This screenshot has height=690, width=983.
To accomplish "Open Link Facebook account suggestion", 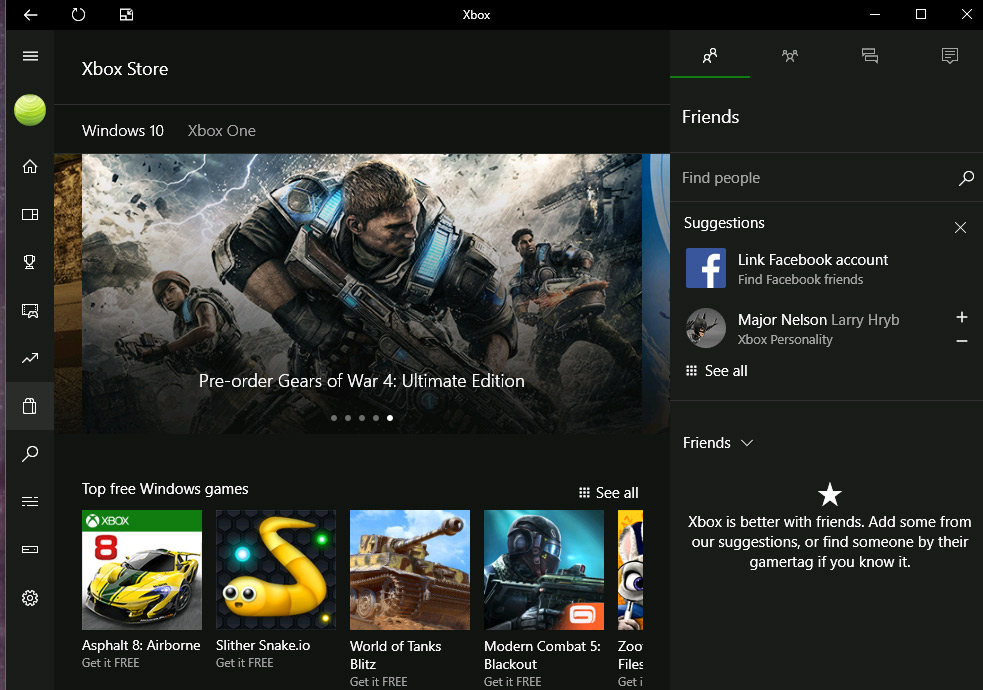I will click(x=827, y=268).
